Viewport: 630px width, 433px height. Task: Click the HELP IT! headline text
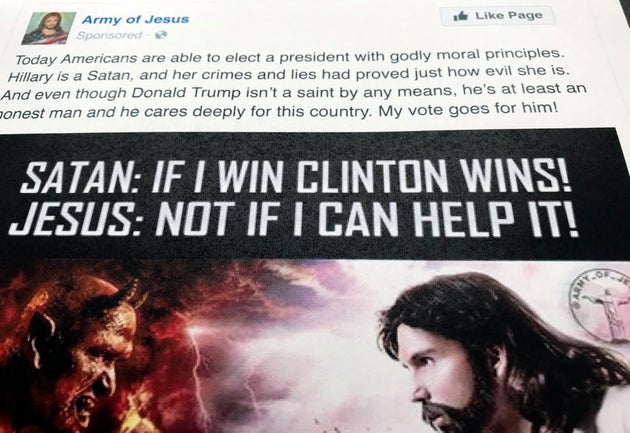496,219
